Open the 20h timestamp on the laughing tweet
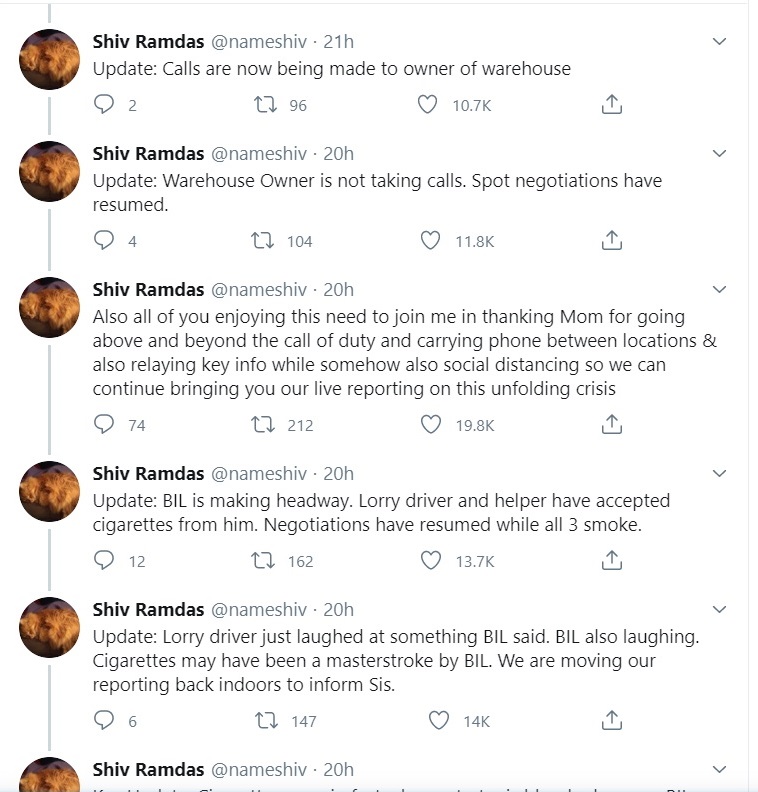The width and height of the screenshot is (758, 792). [x=338, y=610]
